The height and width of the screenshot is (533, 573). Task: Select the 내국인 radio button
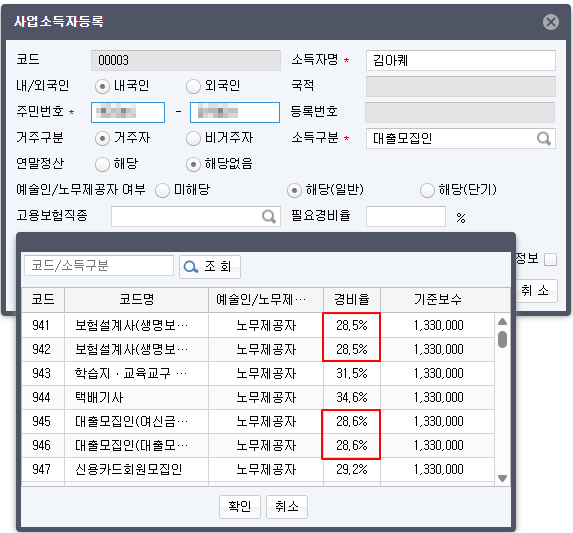[102, 87]
